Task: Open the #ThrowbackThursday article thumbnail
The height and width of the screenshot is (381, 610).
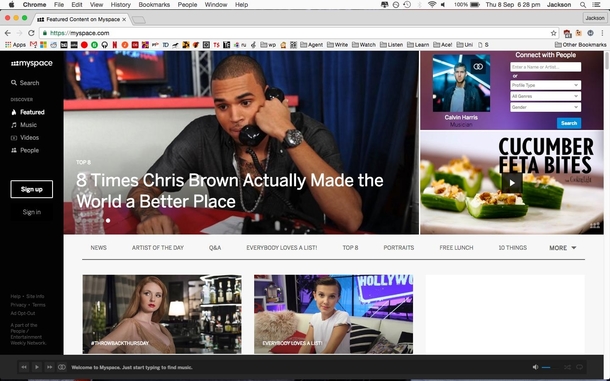Action: pos(162,314)
